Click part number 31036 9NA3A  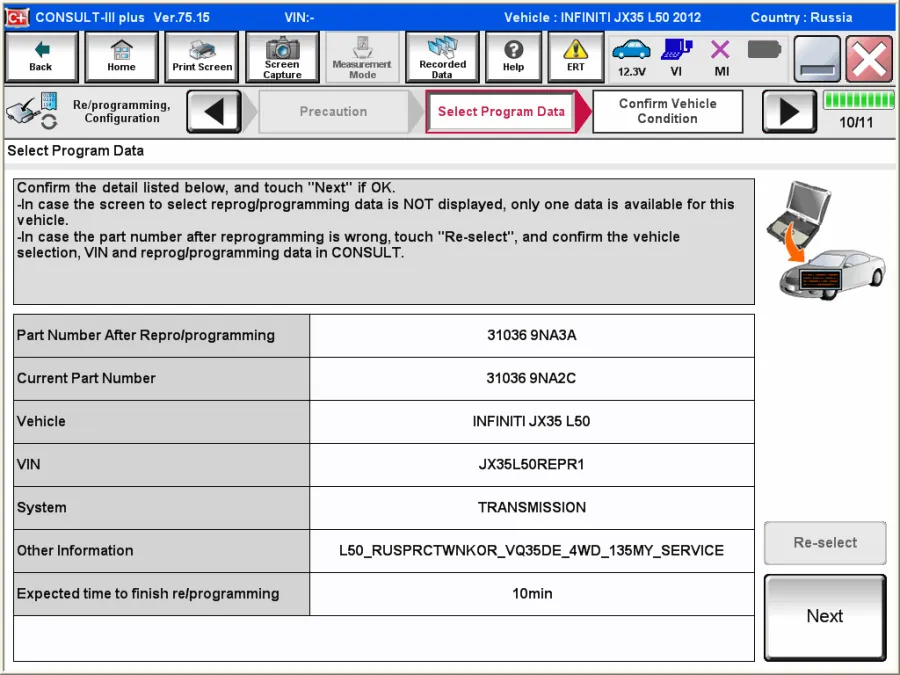532,335
